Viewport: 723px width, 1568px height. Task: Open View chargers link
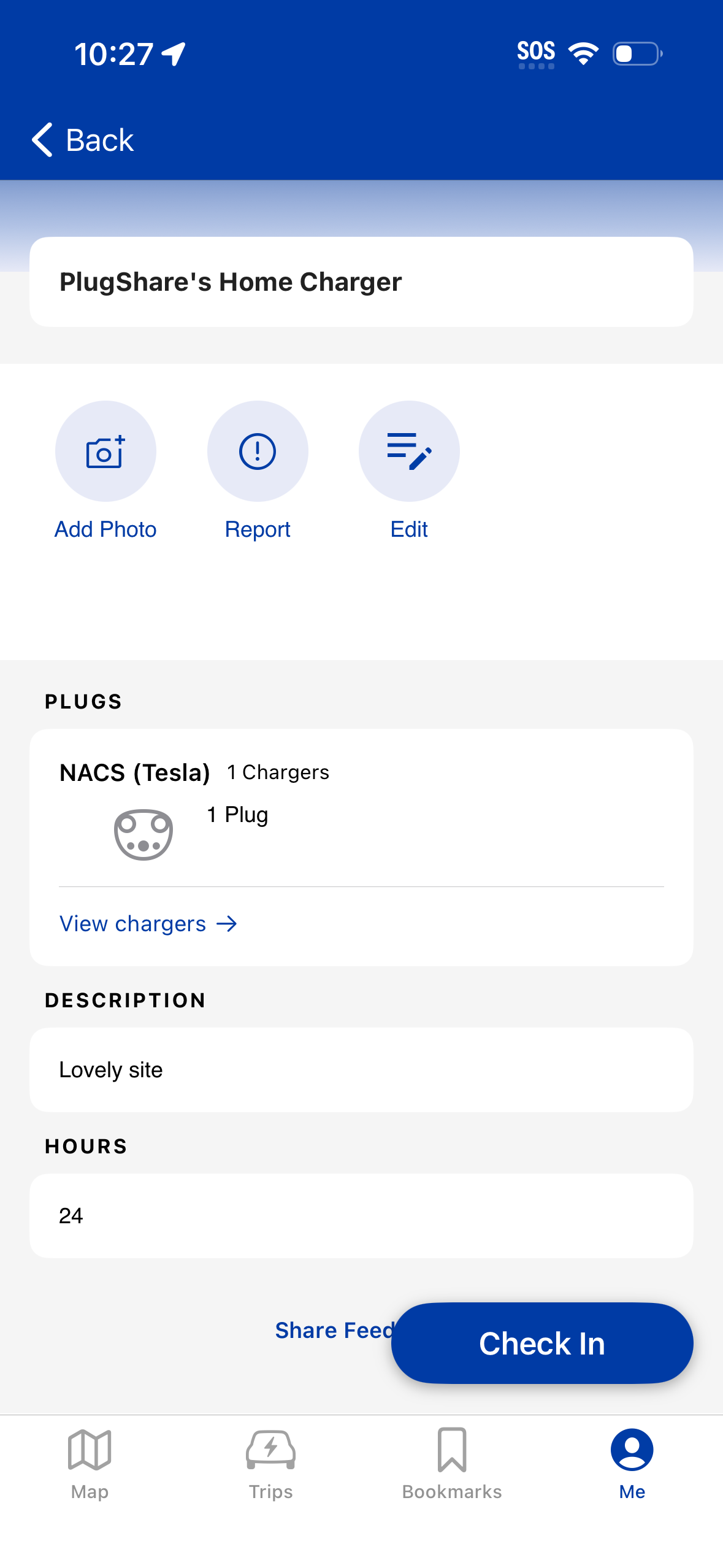133,924
